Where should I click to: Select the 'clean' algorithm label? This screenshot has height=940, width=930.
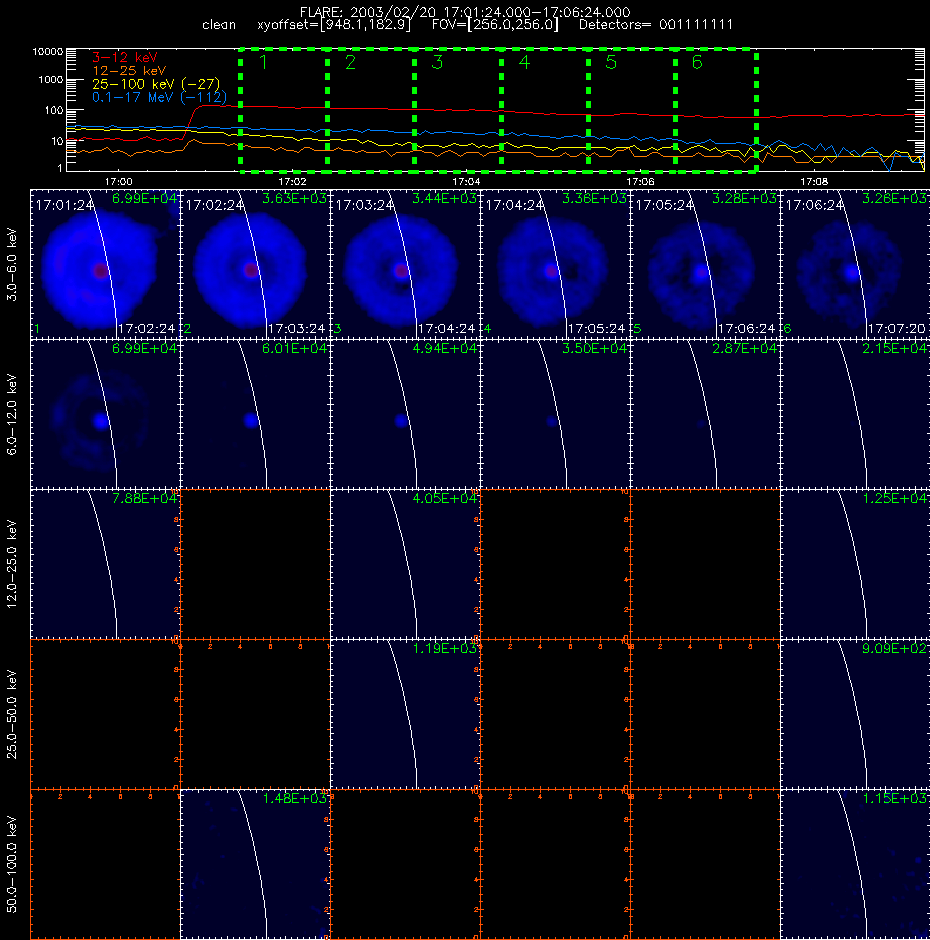point(219,25)
